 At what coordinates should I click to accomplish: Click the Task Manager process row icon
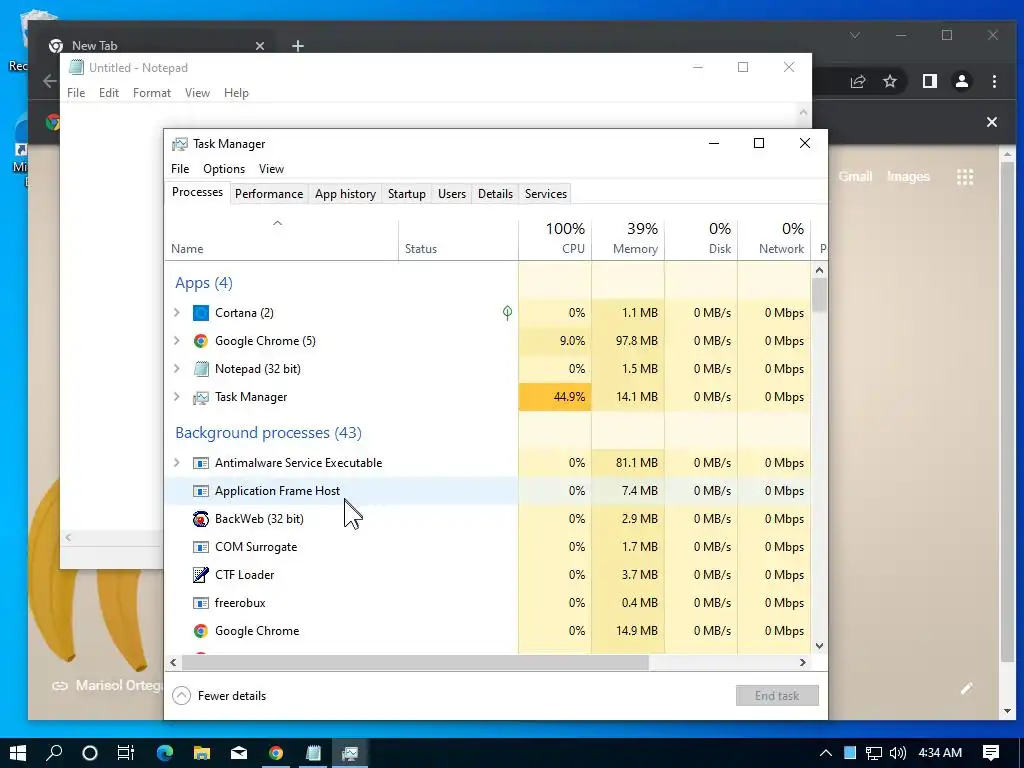(x=200, y=397)
